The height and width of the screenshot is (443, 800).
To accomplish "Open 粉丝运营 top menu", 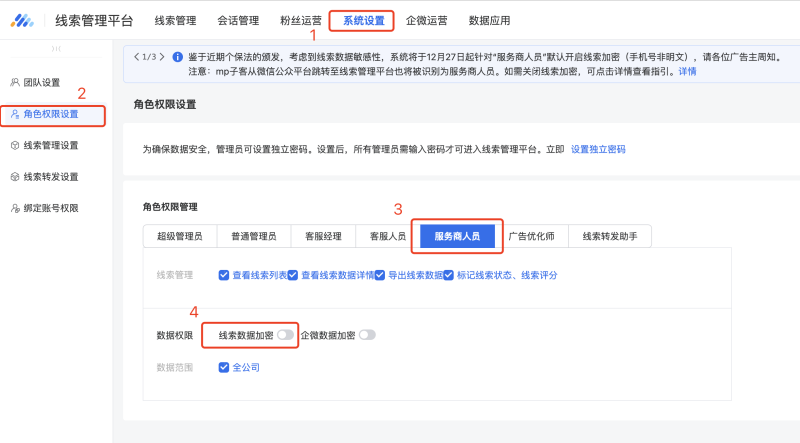I will coord(301,21).
